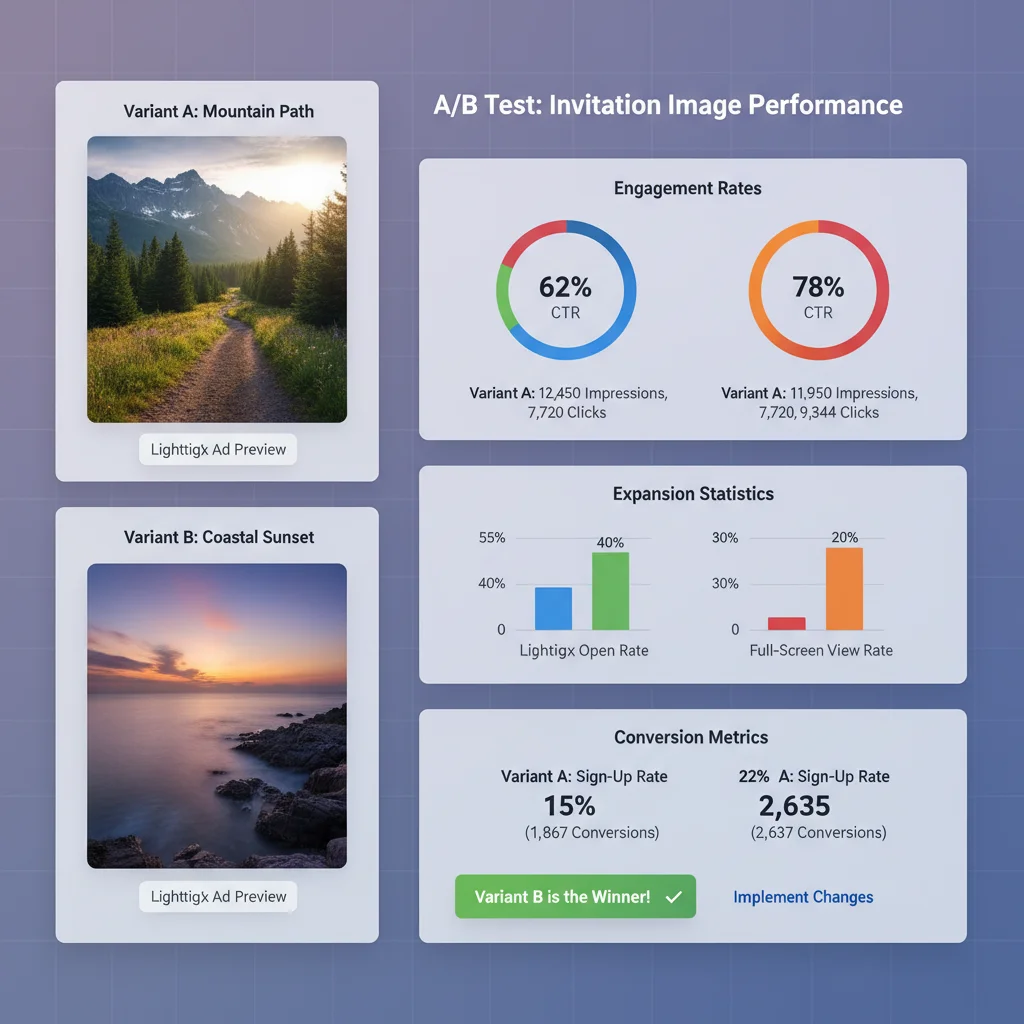This screenshot has height=1024, width=1024.
Task: Select the Mountain Path image thumbnail
Action: pos(217,279)
